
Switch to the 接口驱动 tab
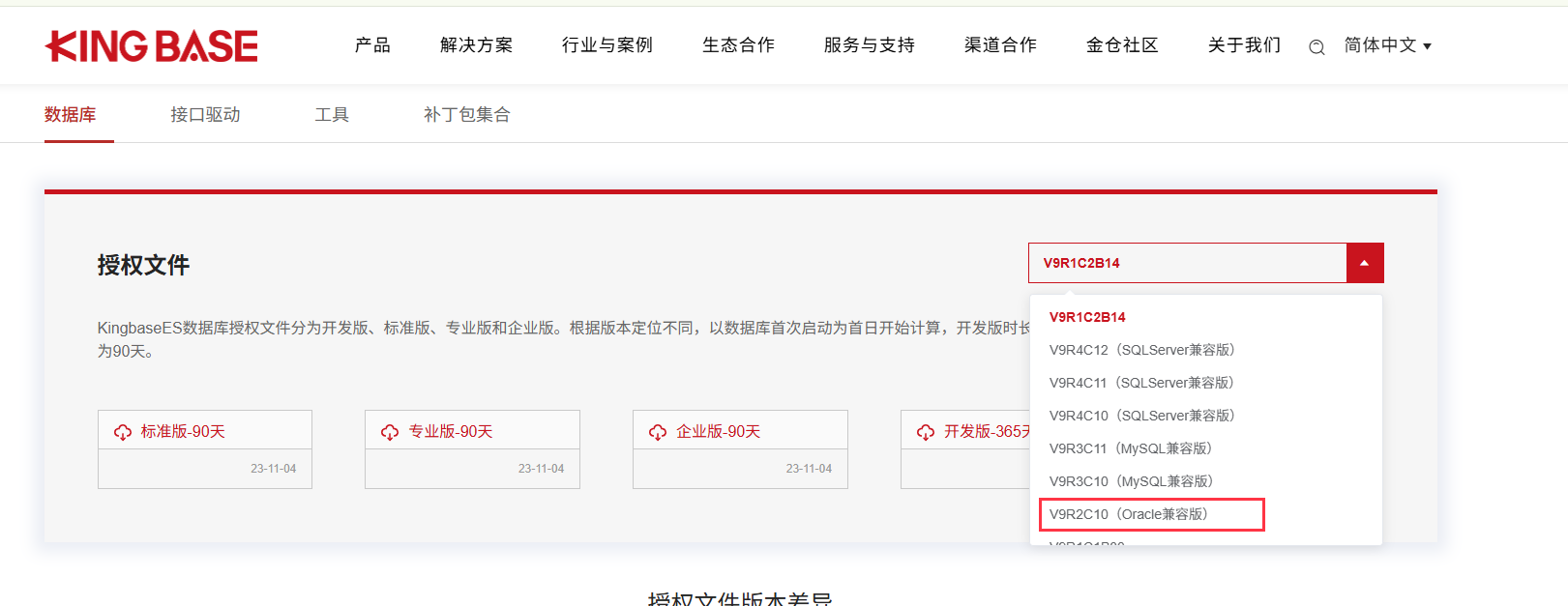[205, 115]
